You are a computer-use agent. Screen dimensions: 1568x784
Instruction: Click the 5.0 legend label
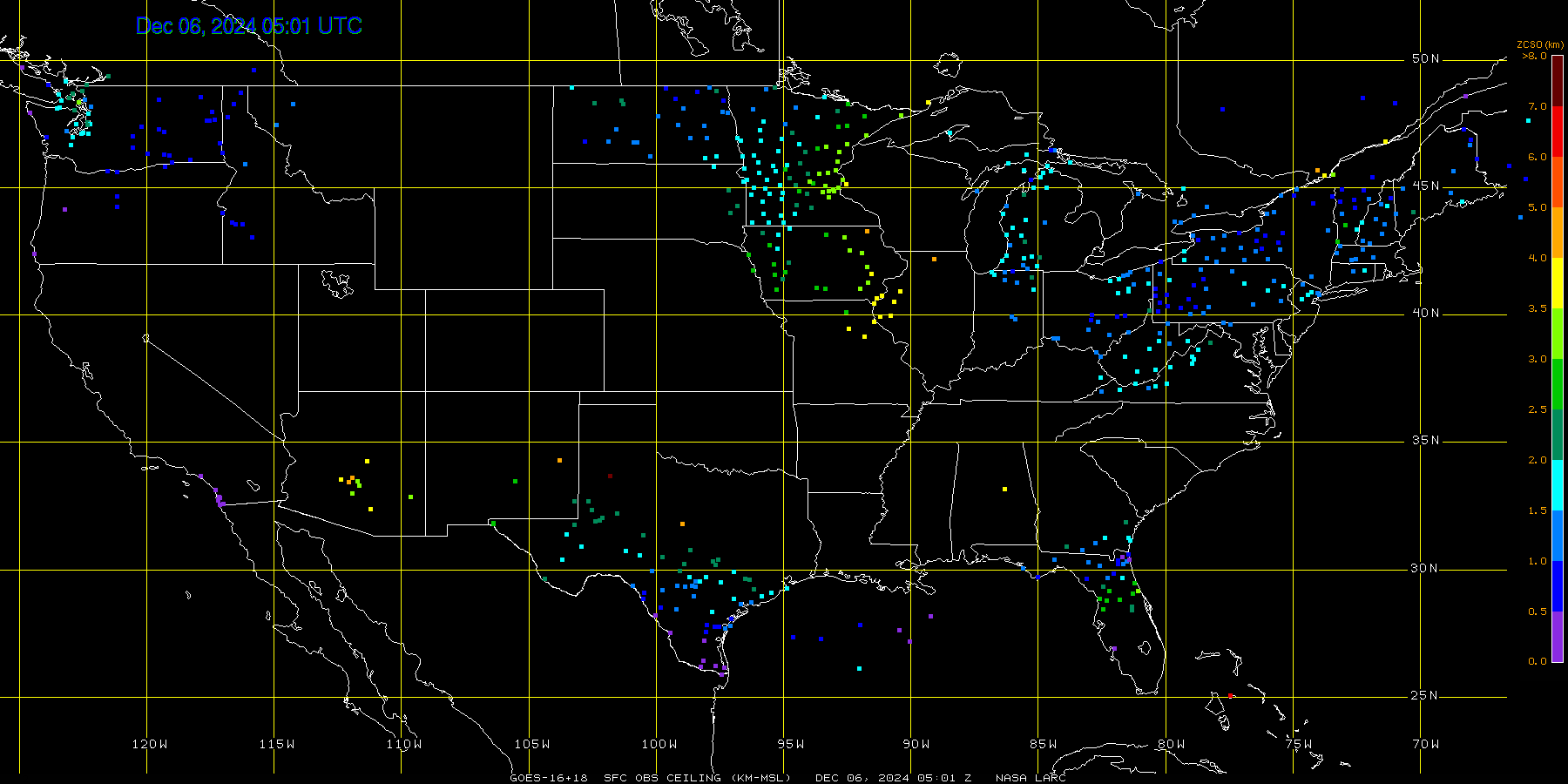pos(1538,207)
